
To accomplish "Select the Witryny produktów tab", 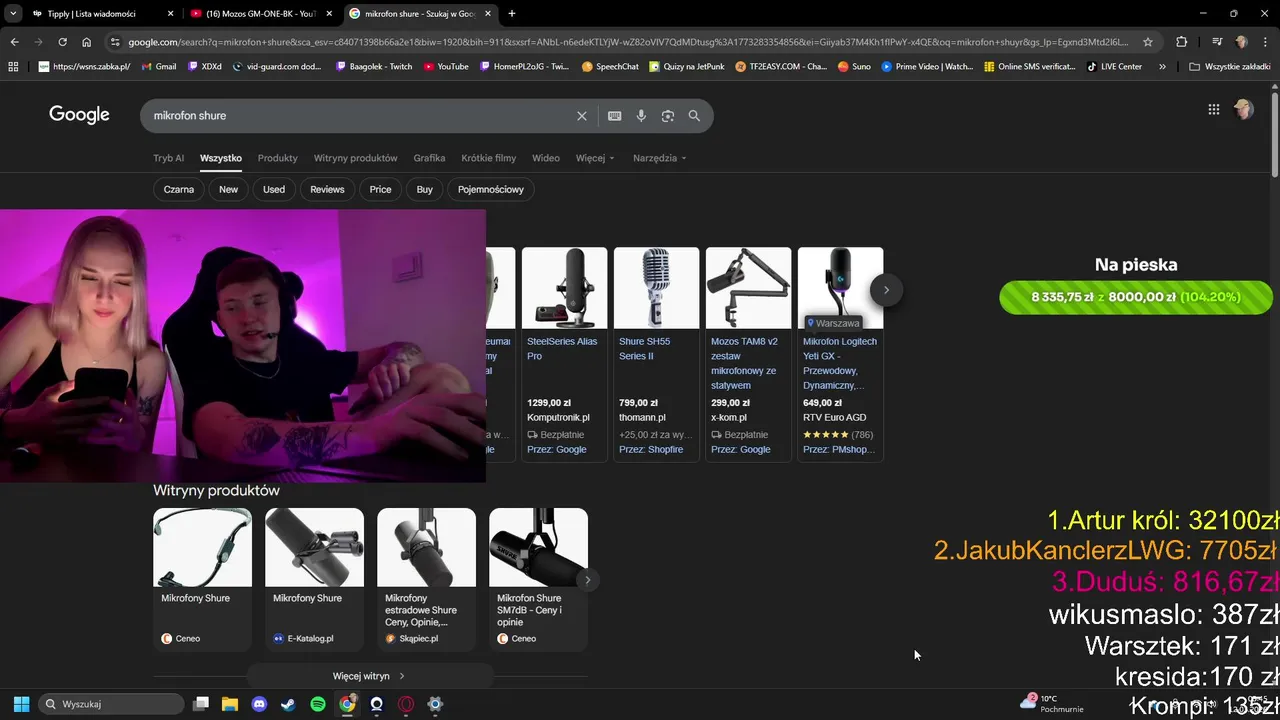I will coord(355,158).
